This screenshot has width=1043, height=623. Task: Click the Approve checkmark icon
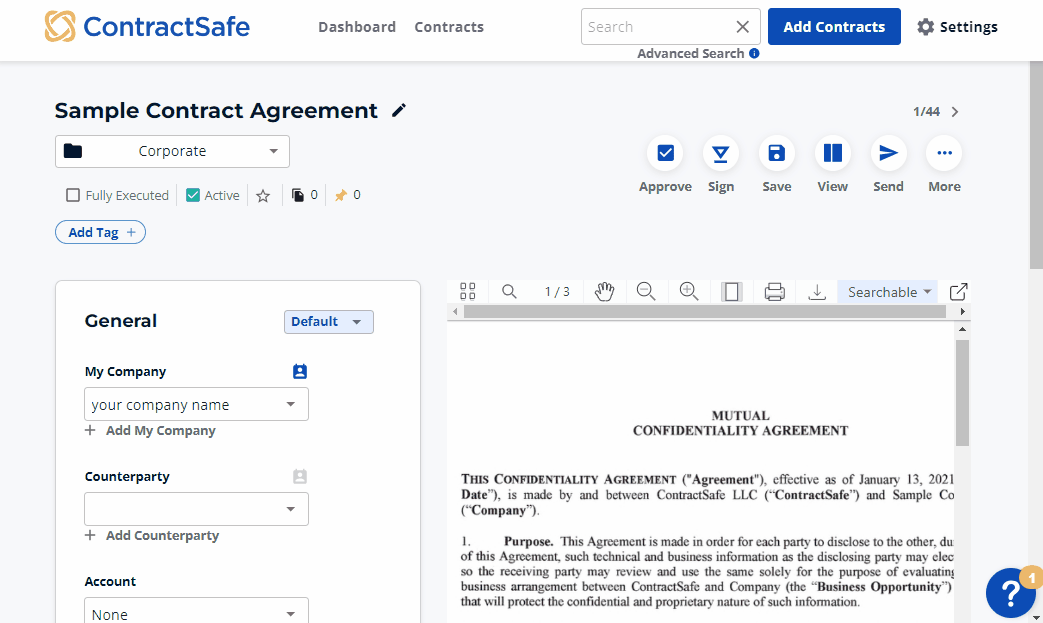665,153
